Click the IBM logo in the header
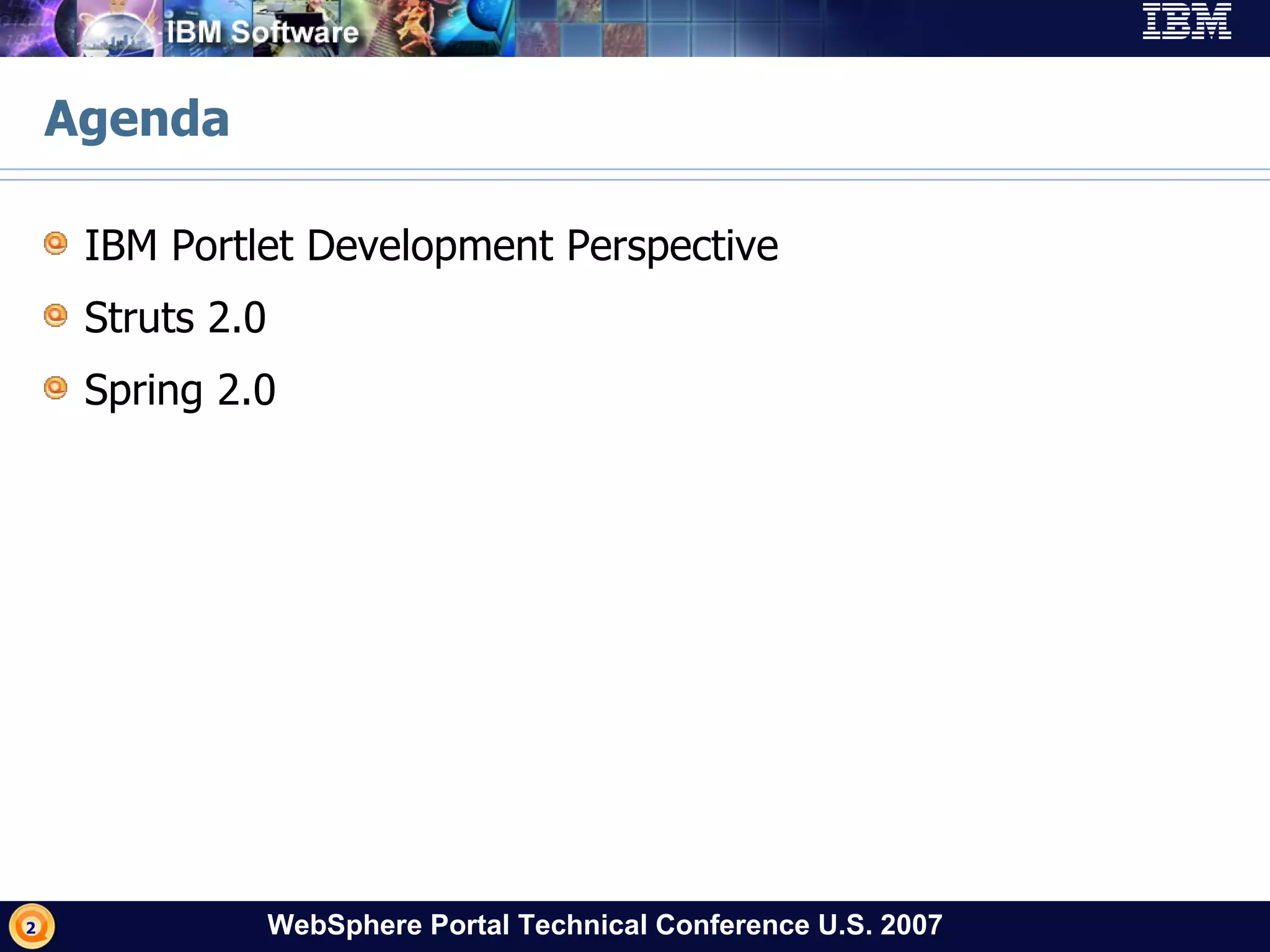Screen dimensions: 1270x952 pos(1186,22)
